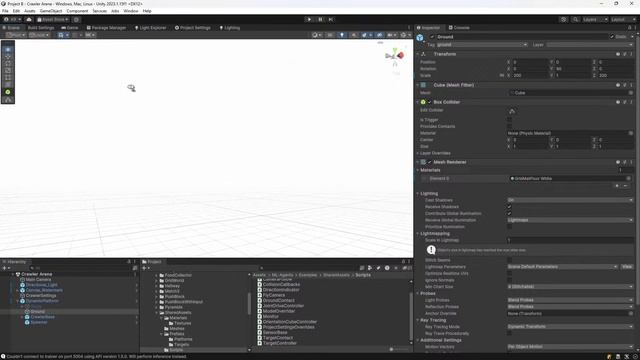The image size is (640, 360).
Task: Click the Ground object cube icon in Inspector
Action: click(x=420, y=38)
